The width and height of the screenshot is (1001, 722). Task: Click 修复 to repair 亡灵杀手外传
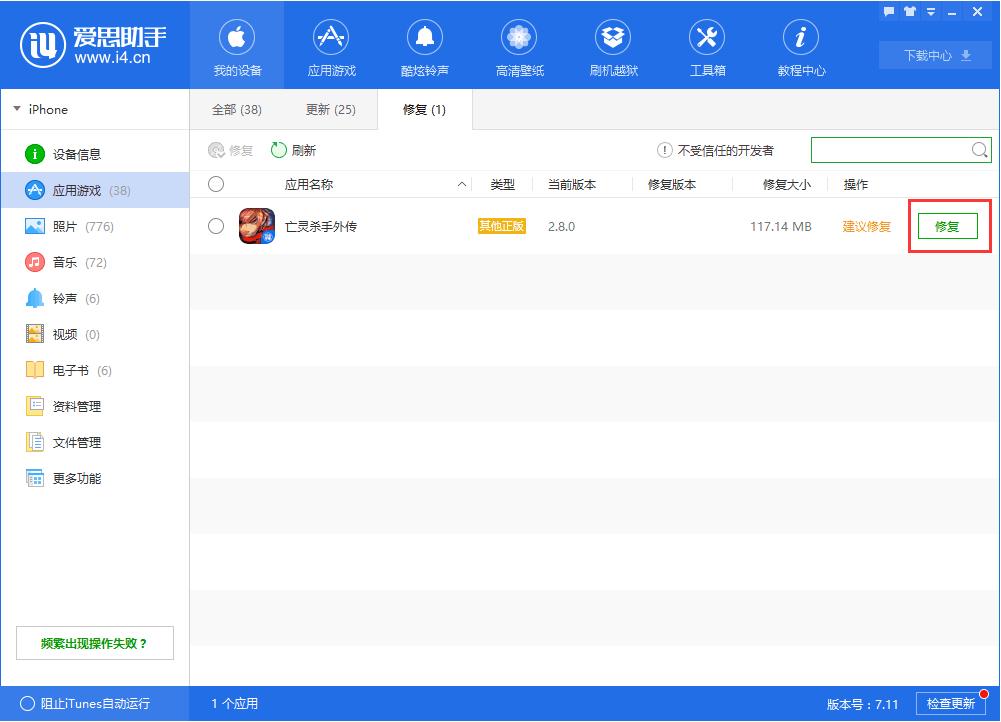point(947,226)
